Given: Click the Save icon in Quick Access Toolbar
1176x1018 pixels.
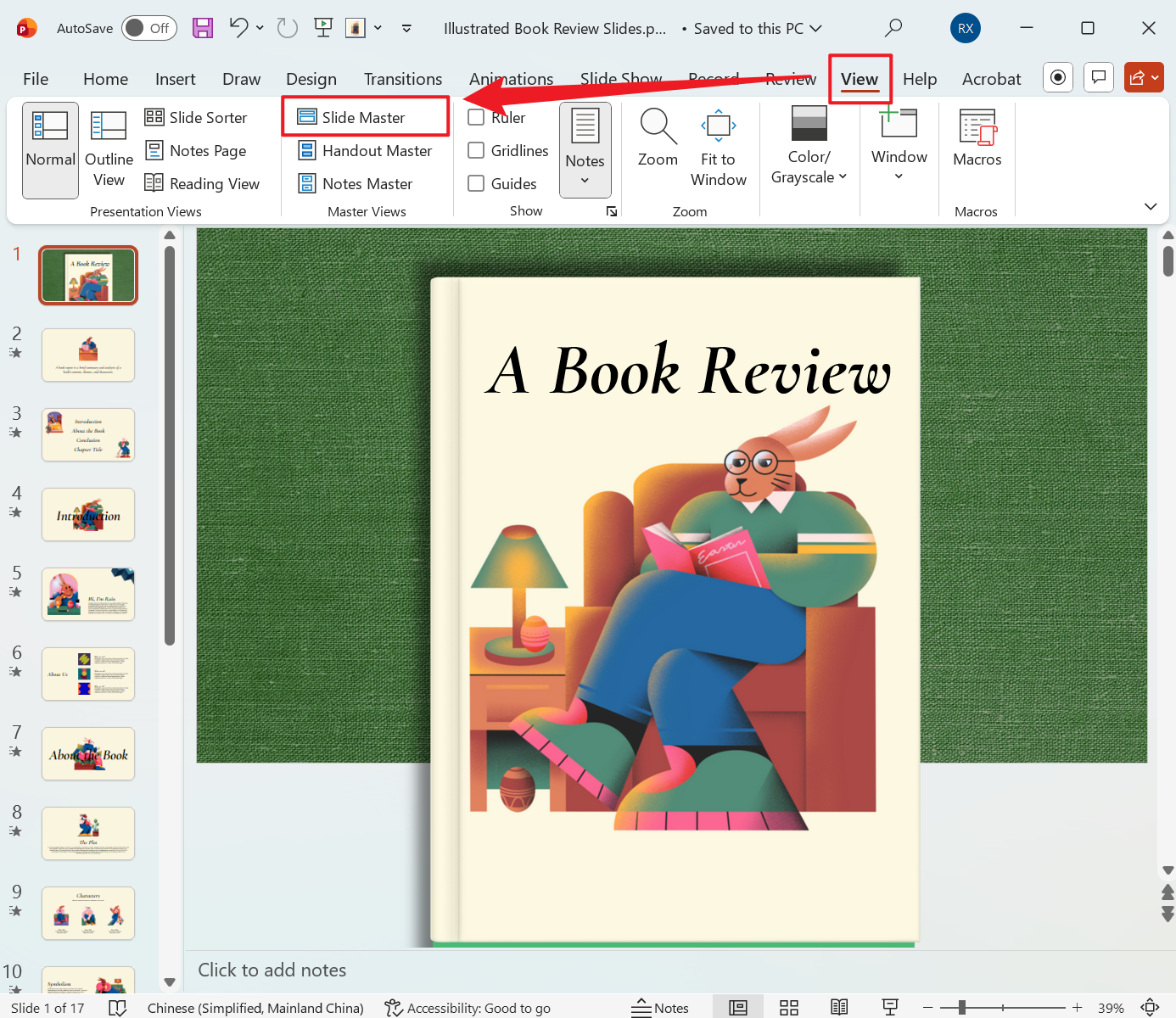Looking at the screenshot, I should tap(202, 28).
